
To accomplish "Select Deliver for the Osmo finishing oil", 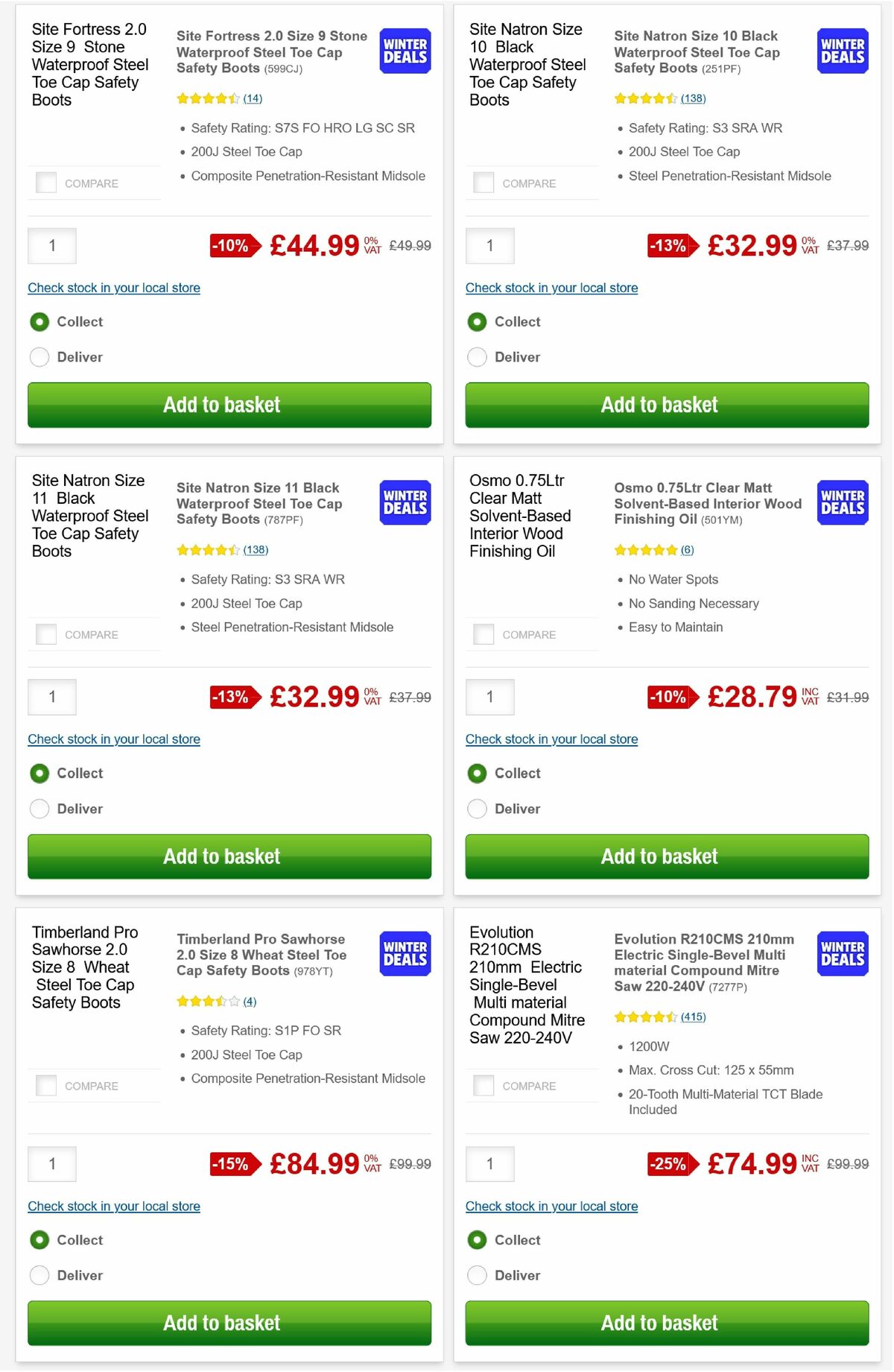I will click(x=477, y=809).
